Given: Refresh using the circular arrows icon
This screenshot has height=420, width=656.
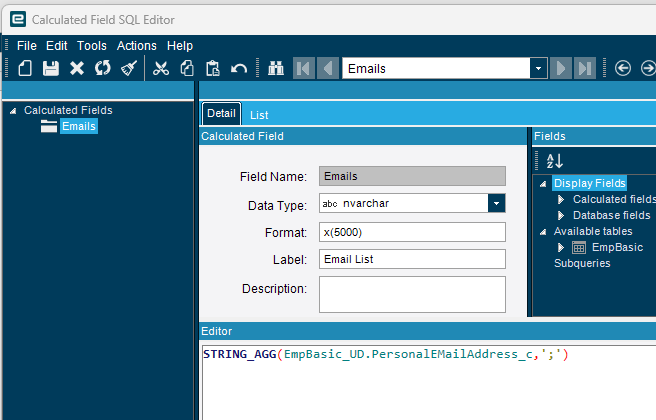Looking at the screenshot, I should click(102, 68).
